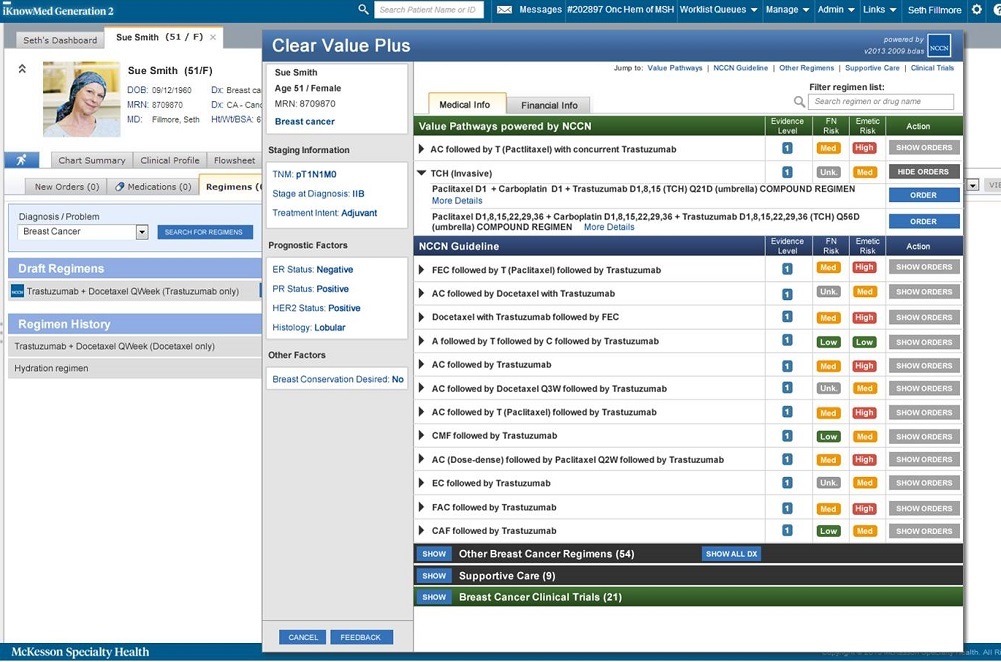The height and width of the screenshot is (662, 1001).
Task: Click Order for Paclitaxel Q56D regimen
Action: [x=924, y=222]
